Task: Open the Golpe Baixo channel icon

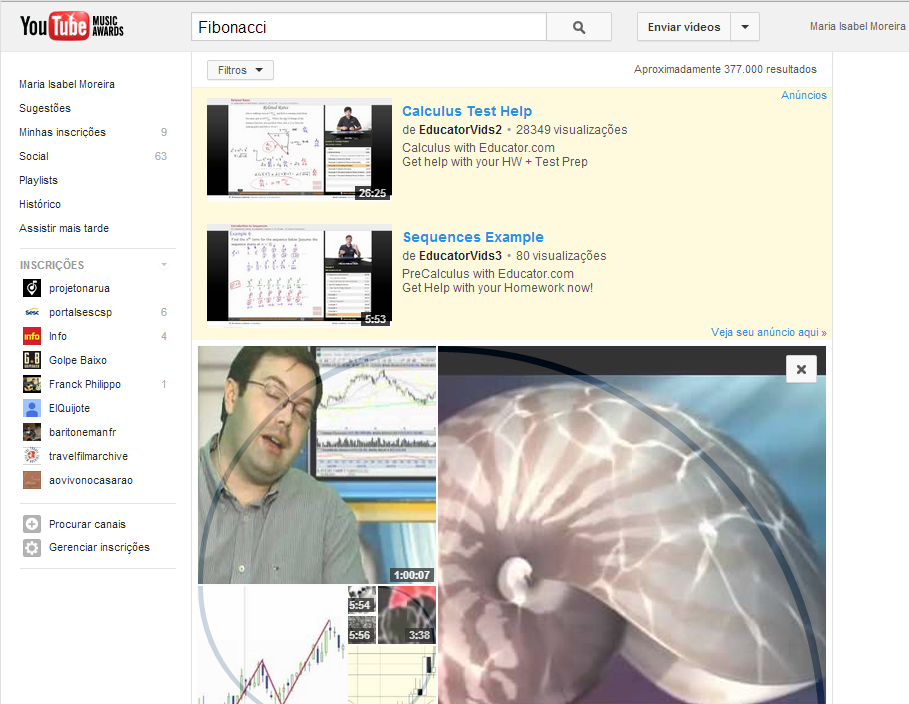Action: [32, 360]
